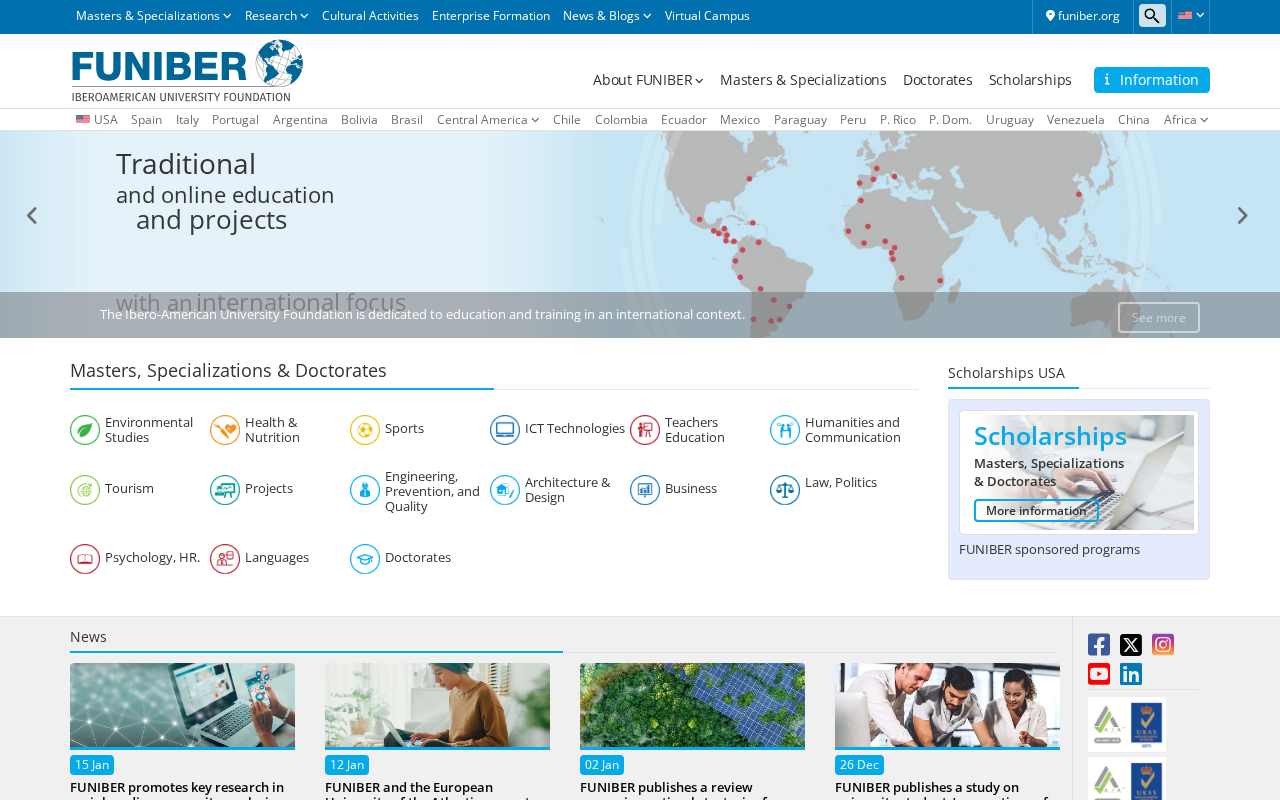Open the funiber.org location link
The height and width of the screenshot is (800, 1280).
[x=1083, y=16]
